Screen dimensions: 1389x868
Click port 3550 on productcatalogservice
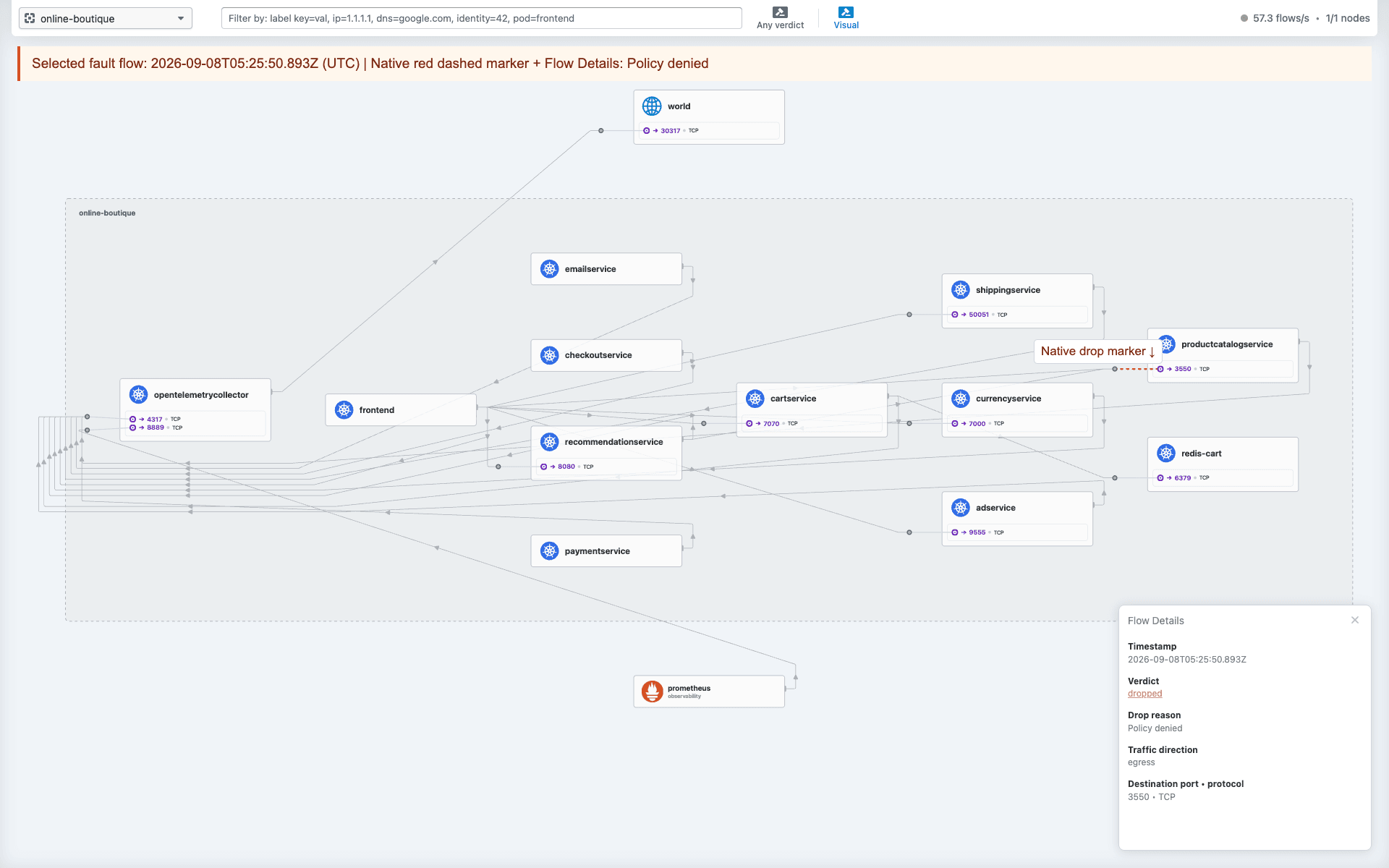(1183, 369)
